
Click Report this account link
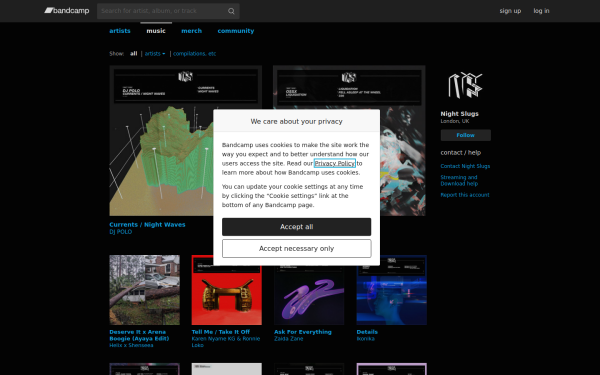(465, 195)
